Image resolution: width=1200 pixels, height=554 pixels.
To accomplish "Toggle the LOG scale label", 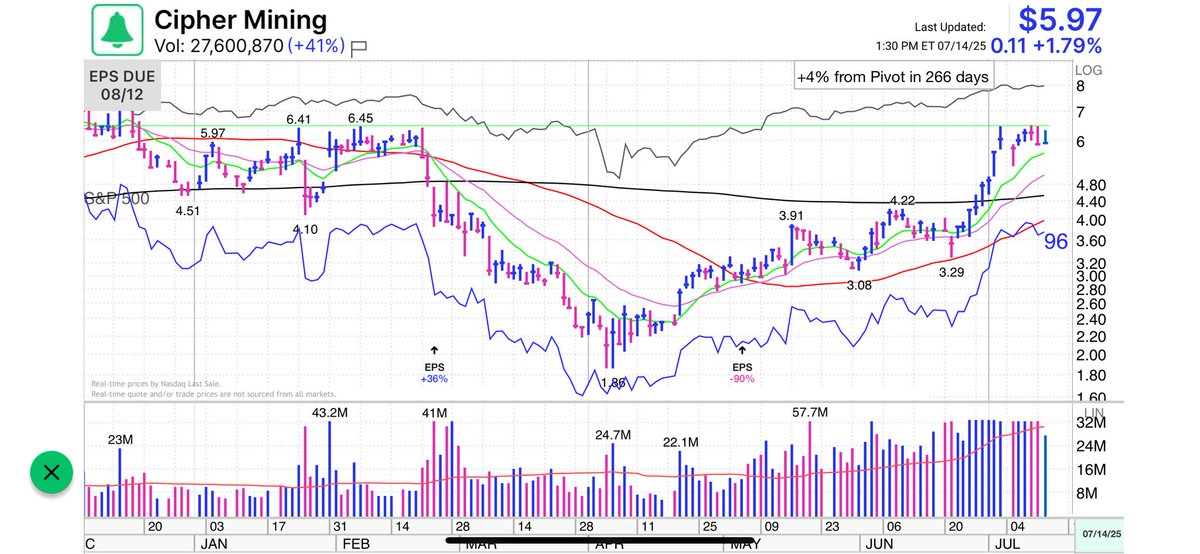I will 1089,70.
